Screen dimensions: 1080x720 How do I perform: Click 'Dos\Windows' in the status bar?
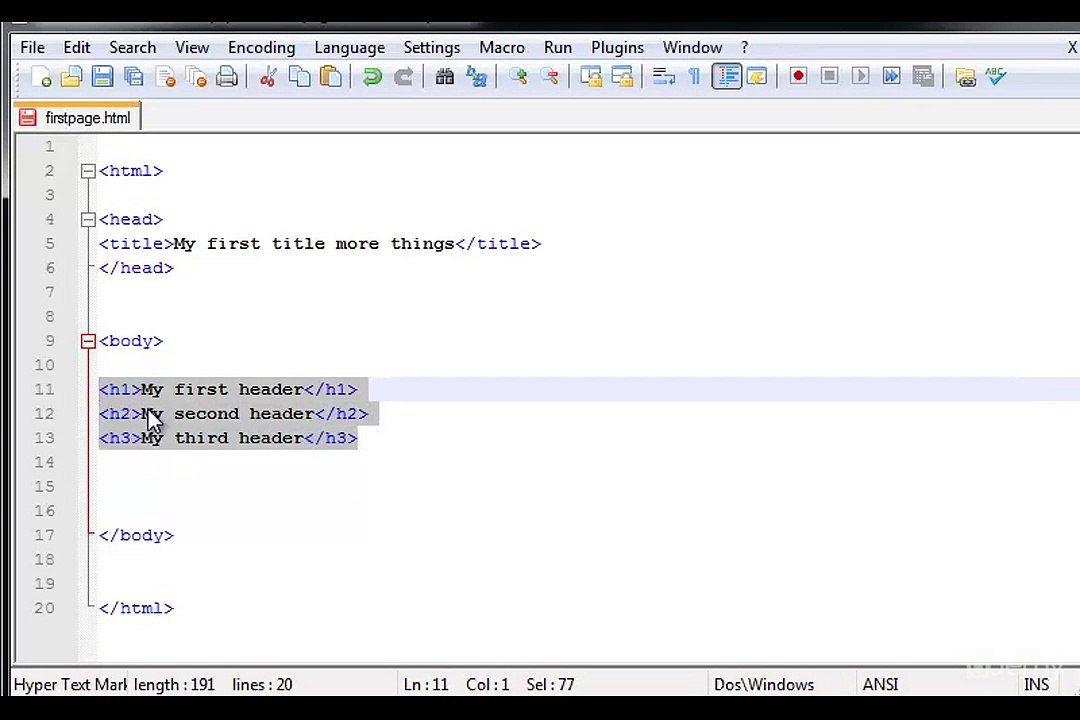(x=764, y=684)
